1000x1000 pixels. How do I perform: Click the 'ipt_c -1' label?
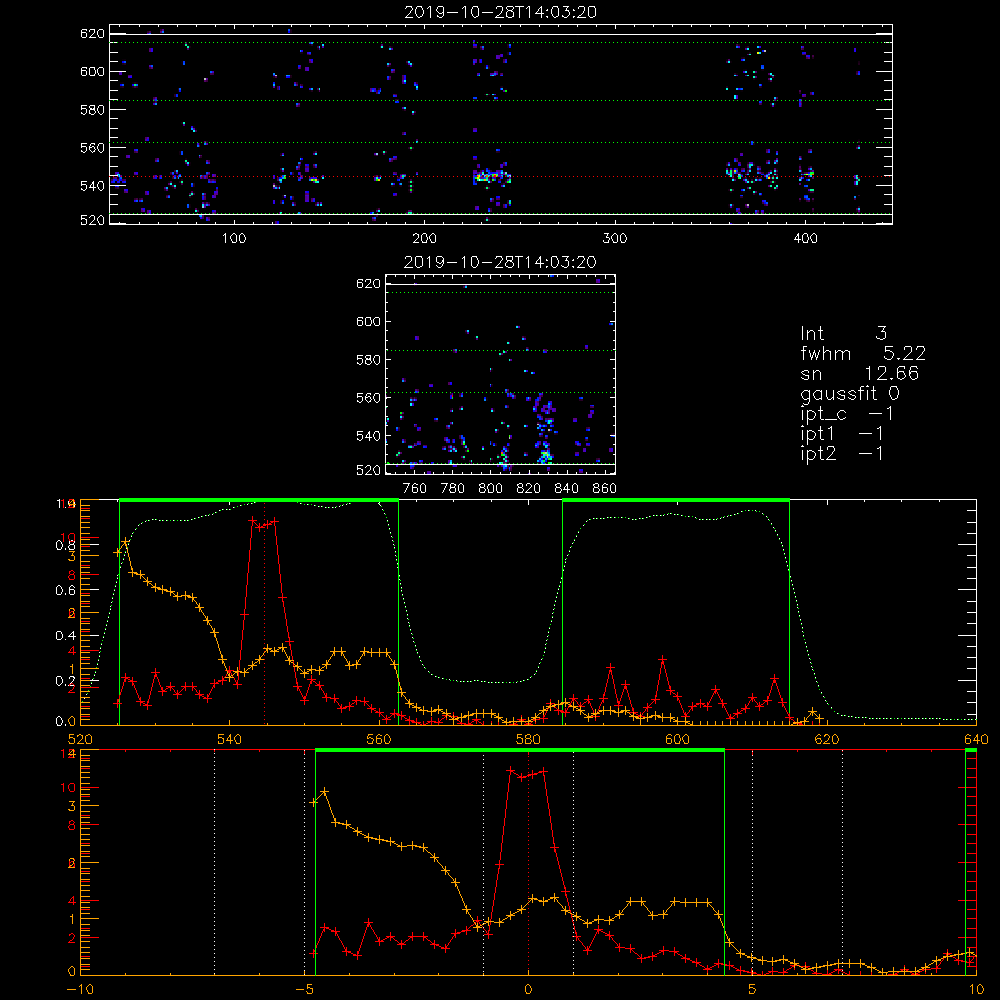pyautogui.click(x=847, y=414)
